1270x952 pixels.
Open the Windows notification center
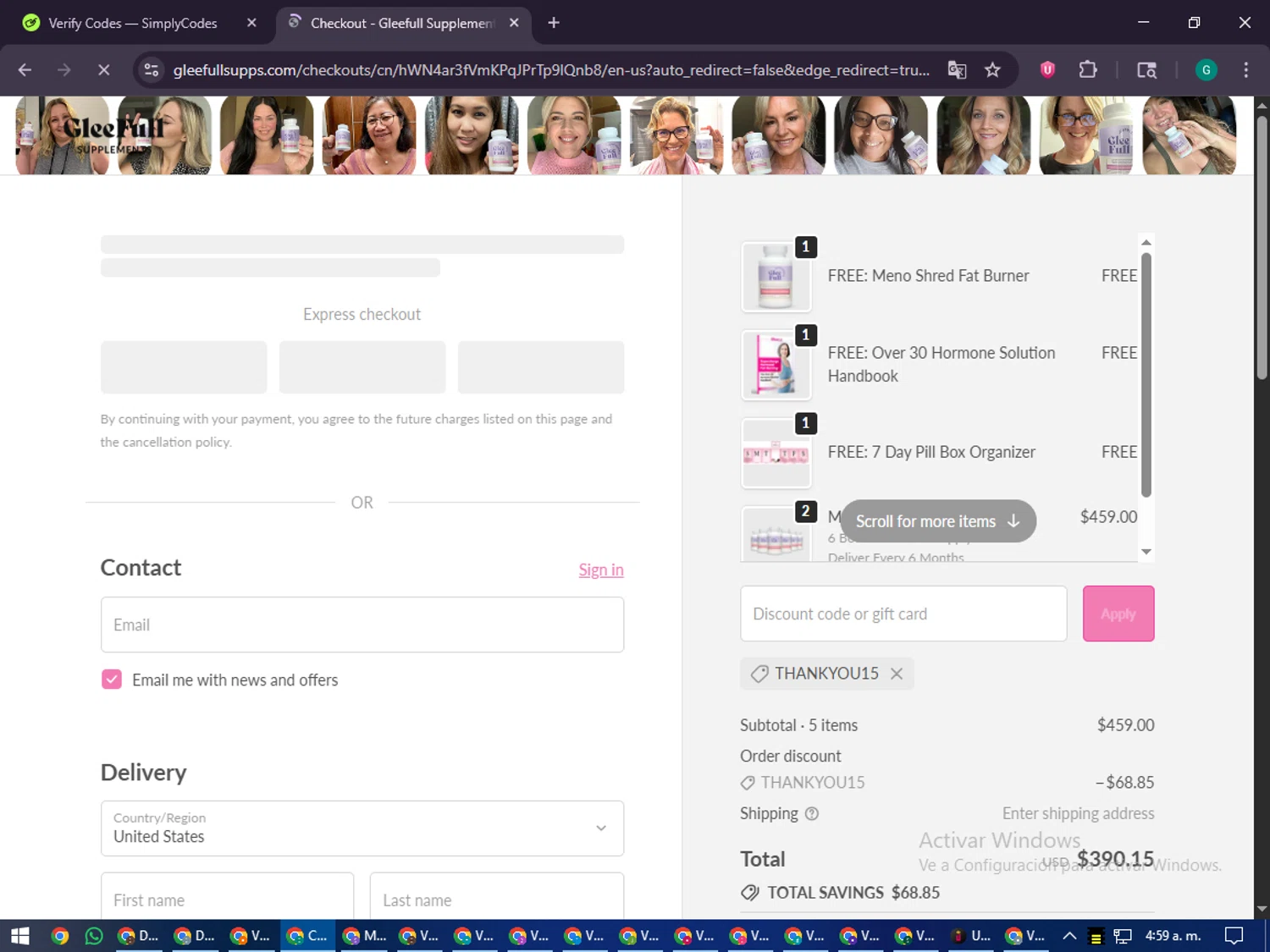[1234, 936]
